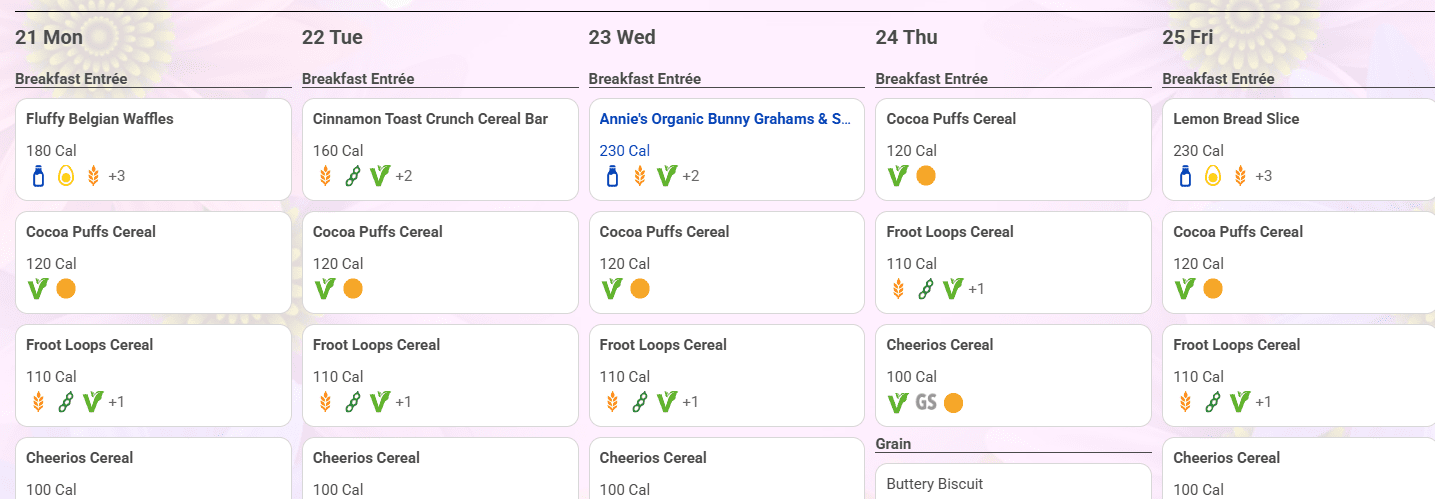Click GS icon on Thursday's Cheerios Cereal

926,402
